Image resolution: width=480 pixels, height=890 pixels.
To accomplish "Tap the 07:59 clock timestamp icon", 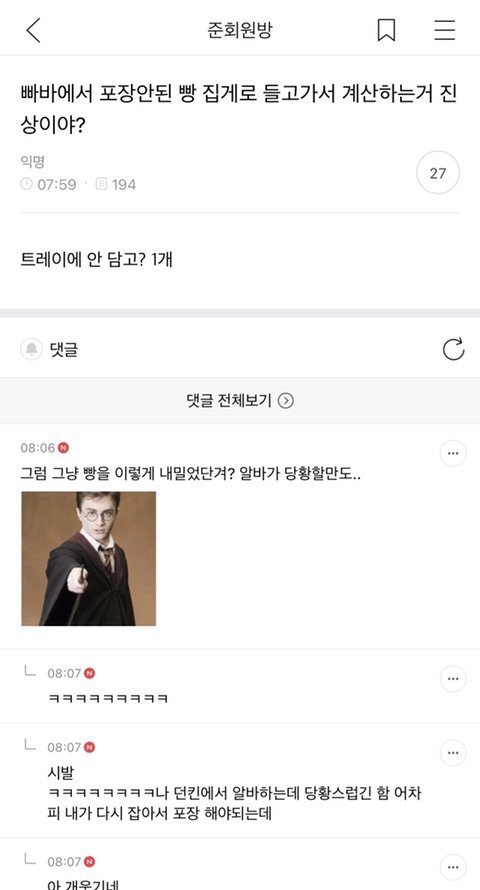I will point(26,184).
